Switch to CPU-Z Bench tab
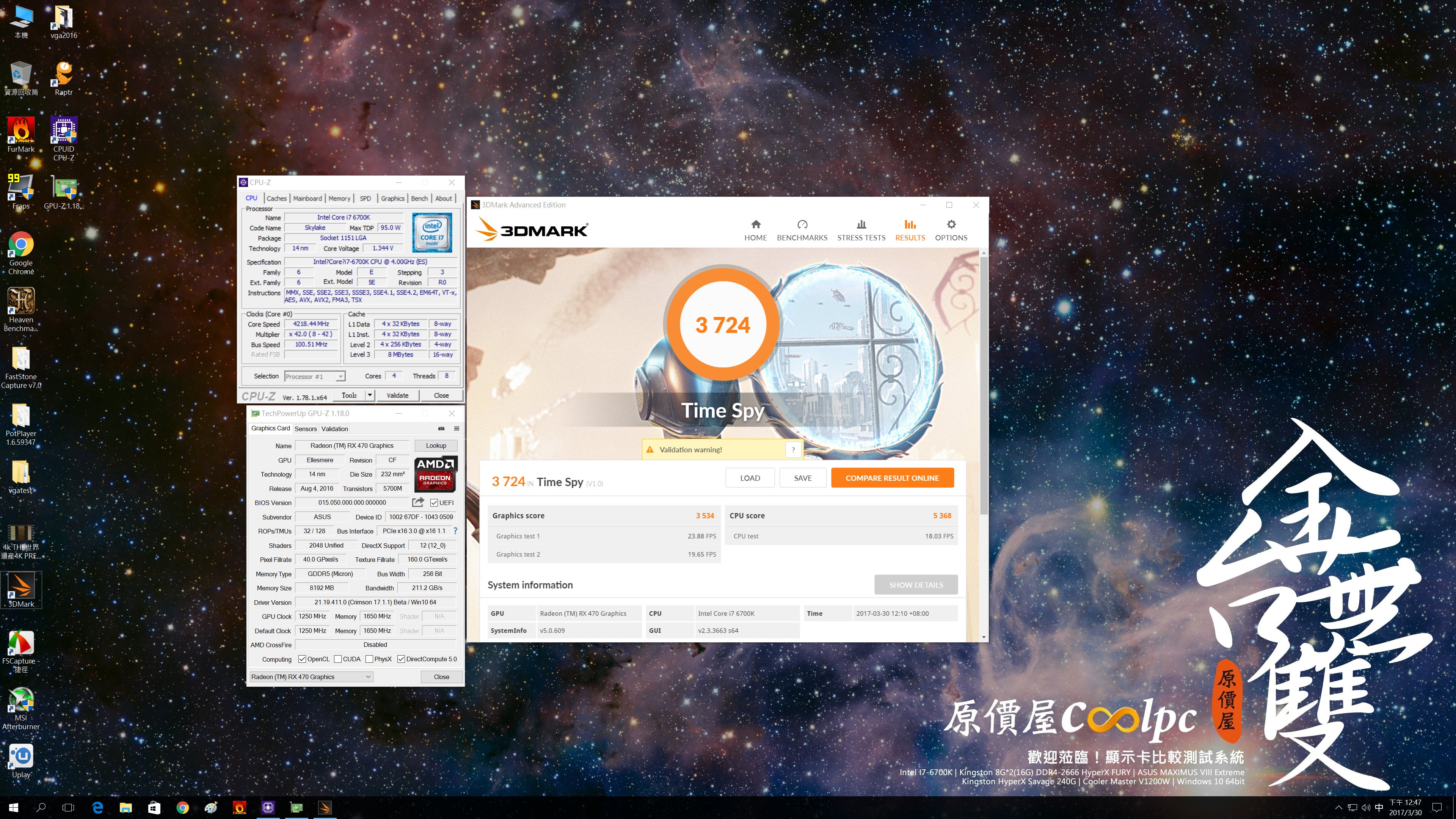Image resolution: width=1456 pixels, height=819 pixels. [x=419, y=198]
